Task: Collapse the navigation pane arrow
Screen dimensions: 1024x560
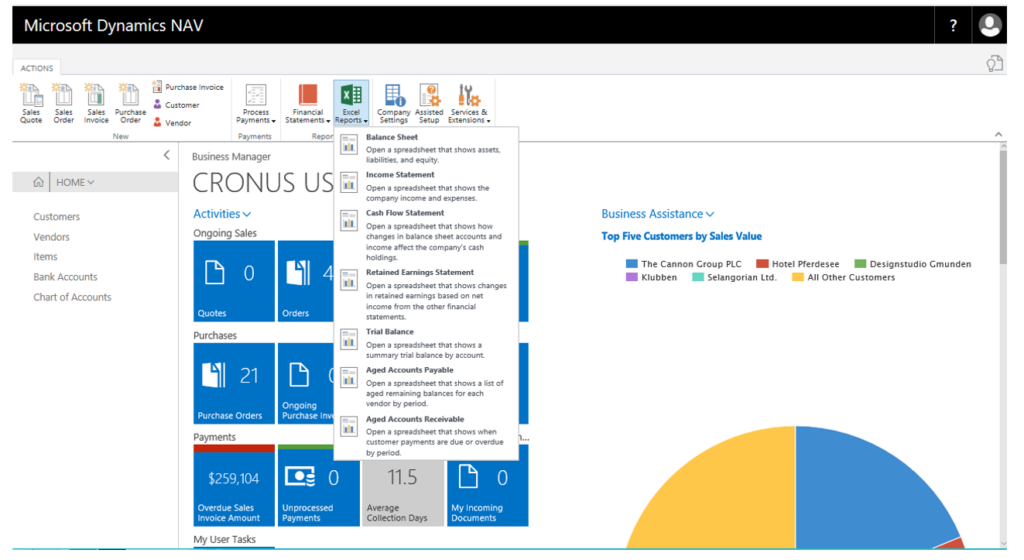Action: 167,155
